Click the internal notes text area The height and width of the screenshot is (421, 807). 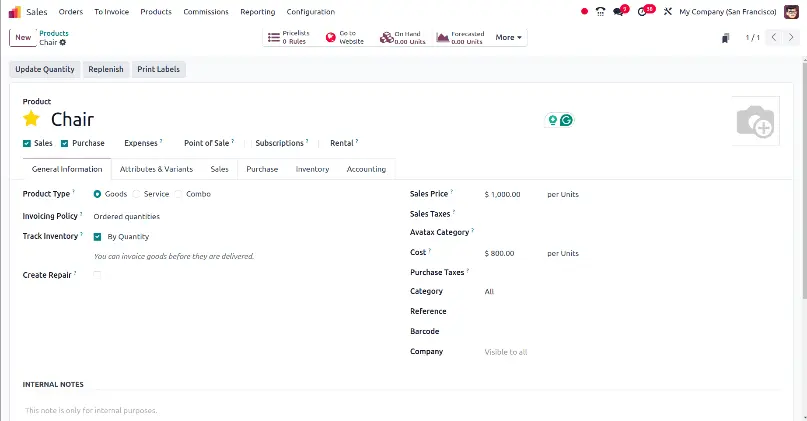tap(401, 410)
